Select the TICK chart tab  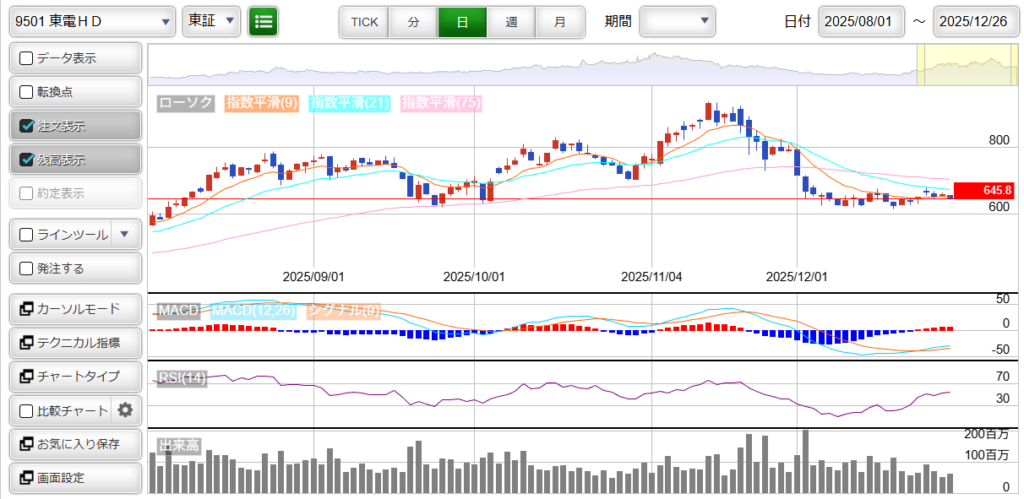tap(364, 21)
